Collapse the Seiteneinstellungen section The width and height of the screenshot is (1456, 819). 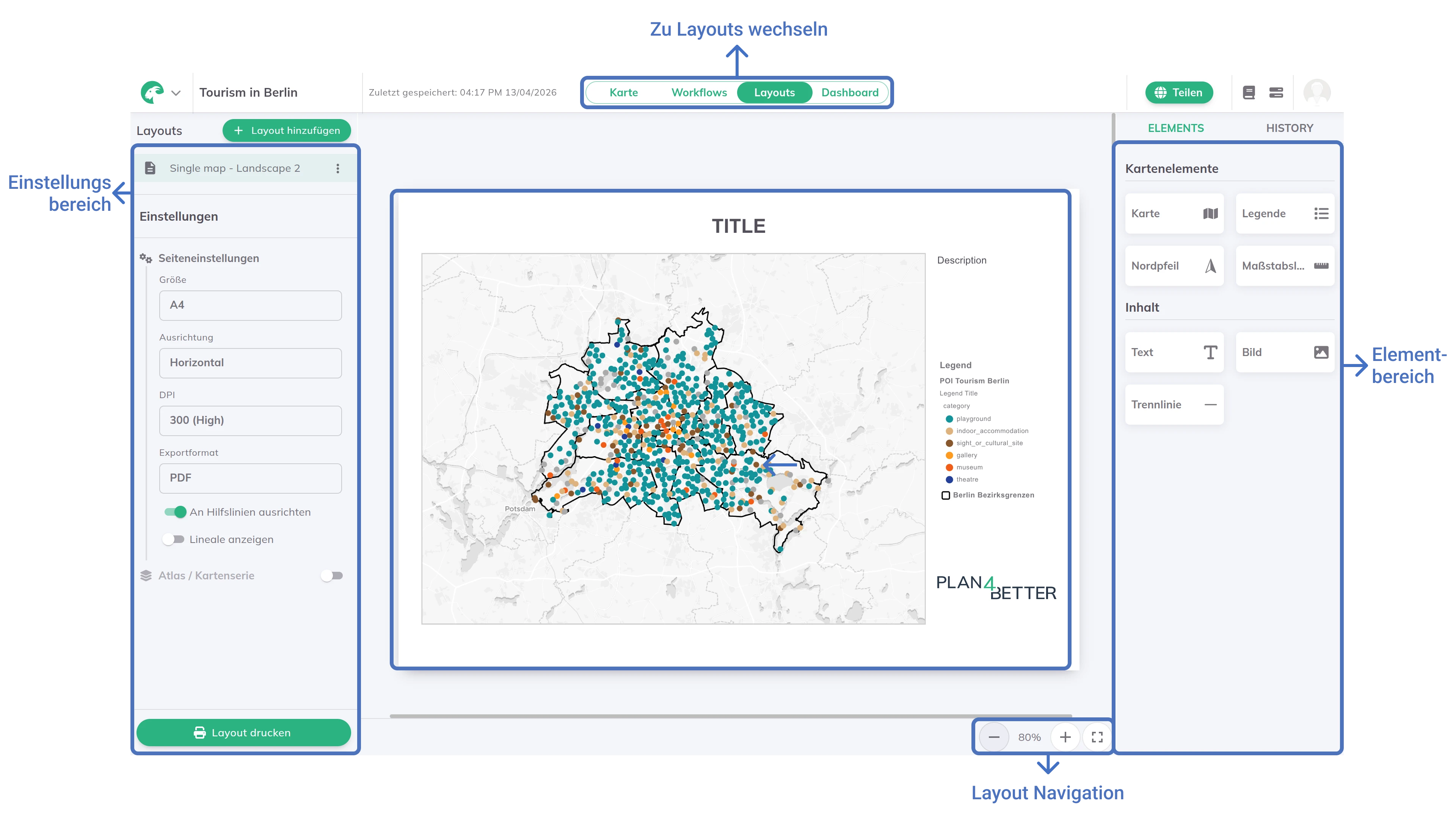(209, 258)
